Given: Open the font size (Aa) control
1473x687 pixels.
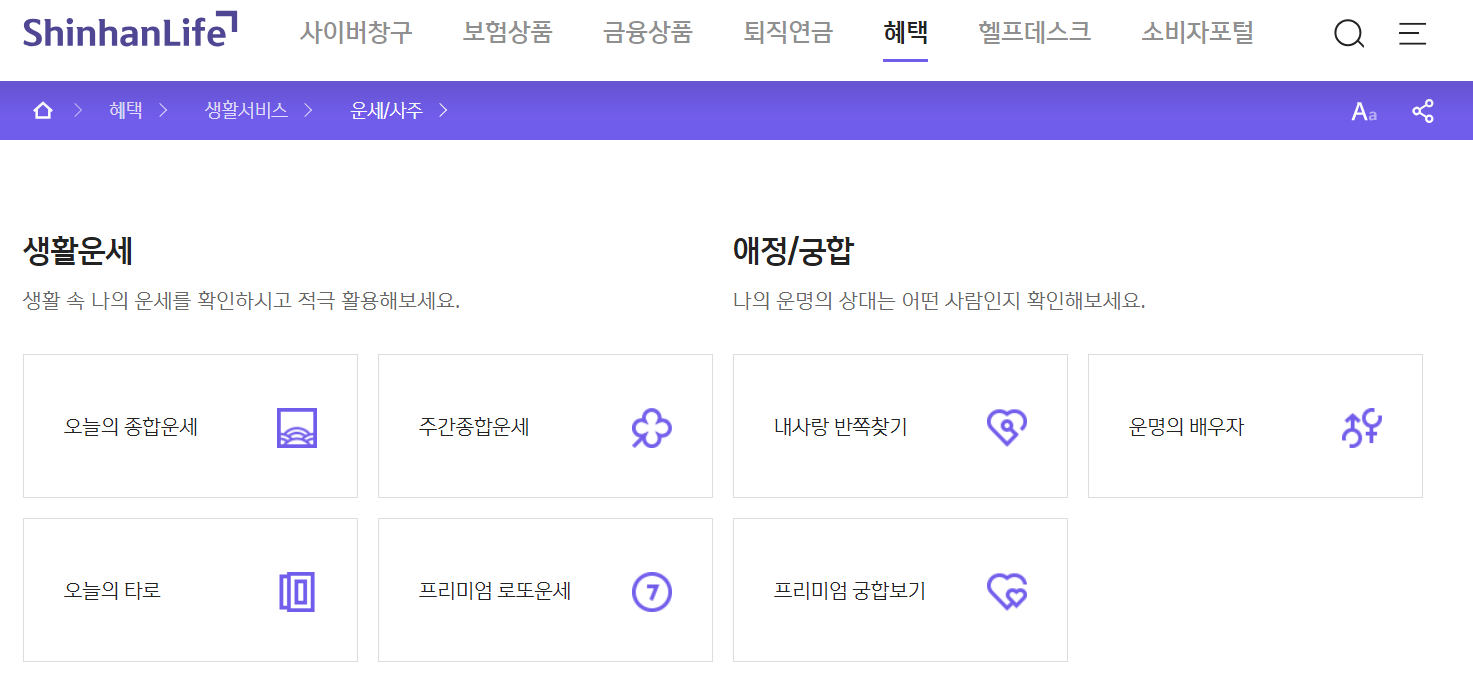Looking at the screenshot, I should pyautogui.click(x=1362, y=111).
